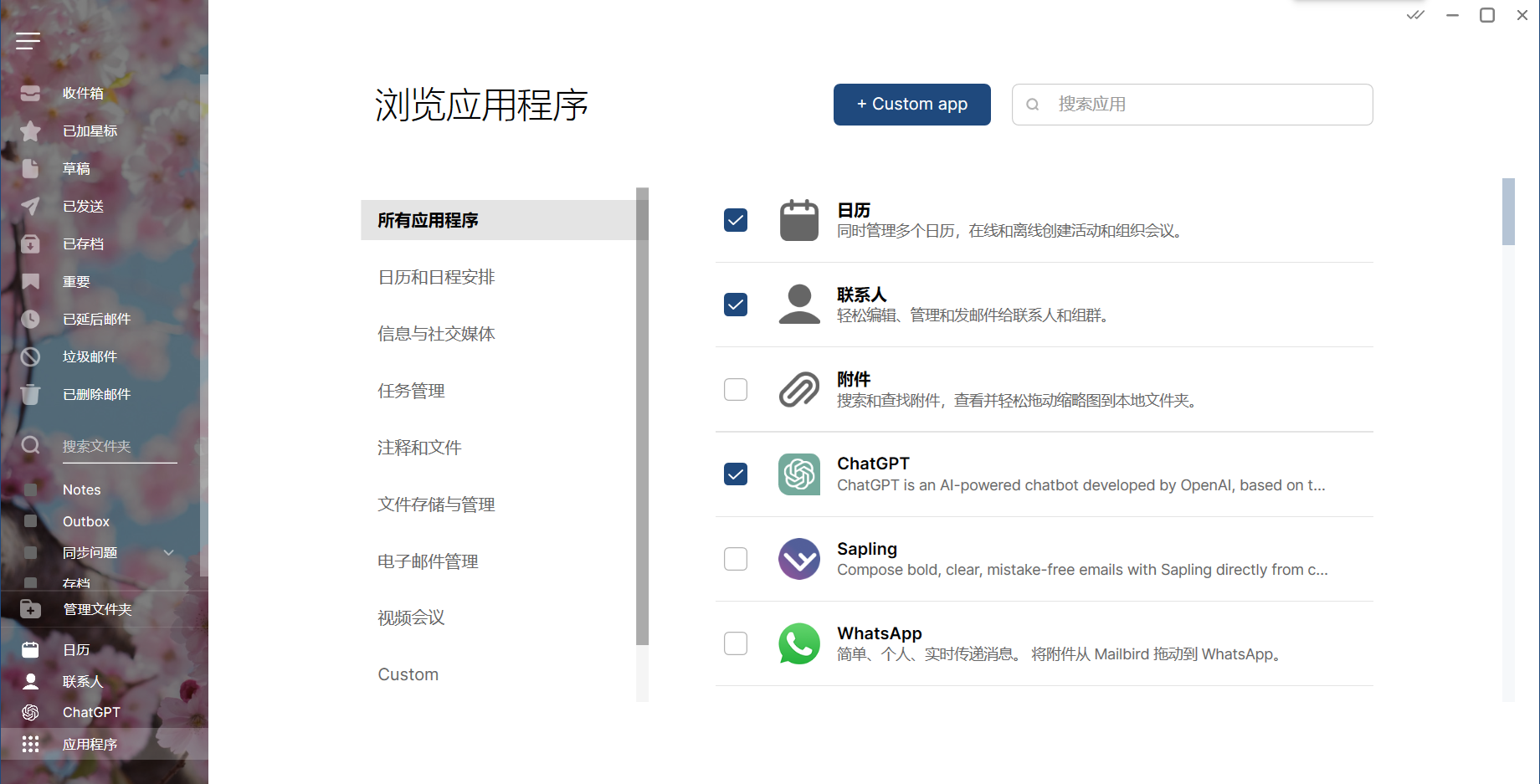Click the + Custom app button
The width and height of the screenshot is (1540, 784).
click(x=911, y=105)
